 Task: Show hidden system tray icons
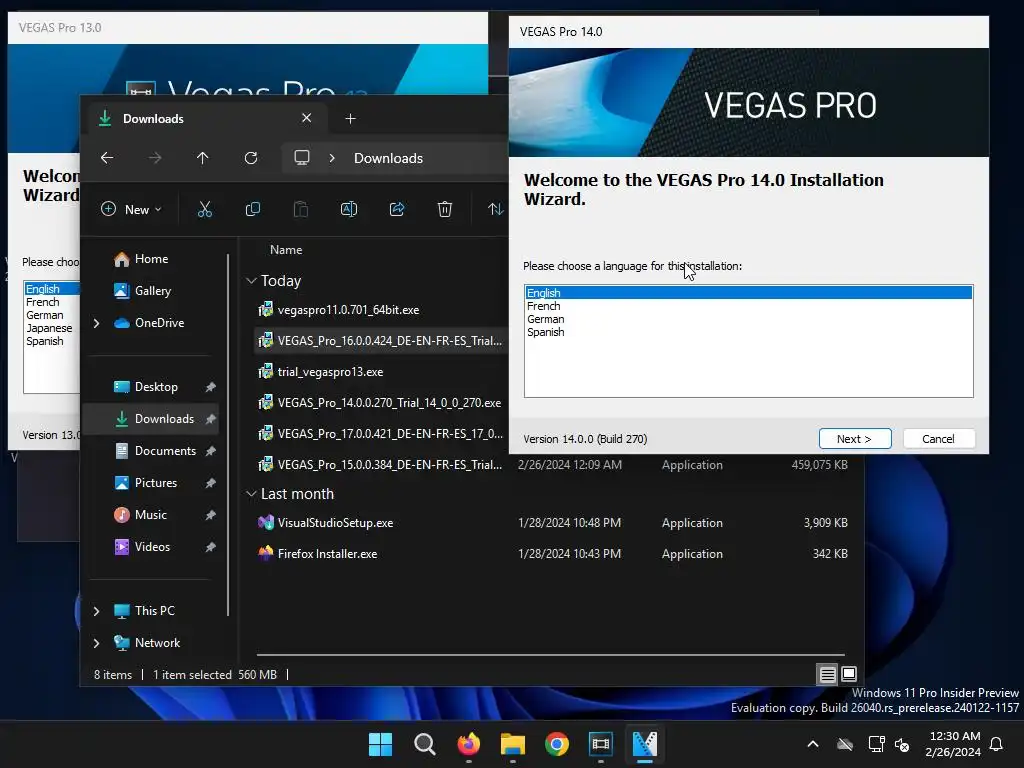pos(813,744)
